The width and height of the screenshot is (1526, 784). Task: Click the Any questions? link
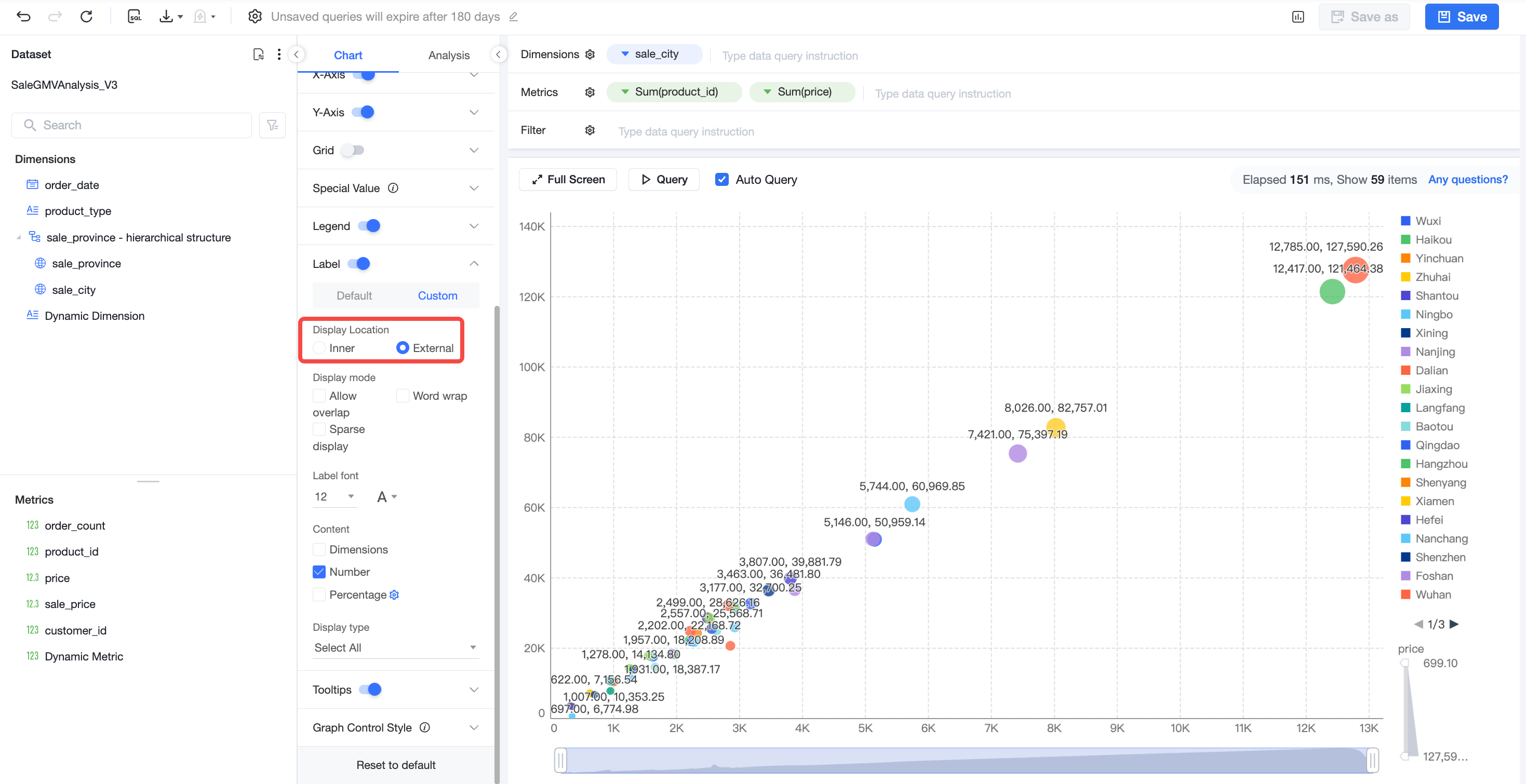(1467, 180)
